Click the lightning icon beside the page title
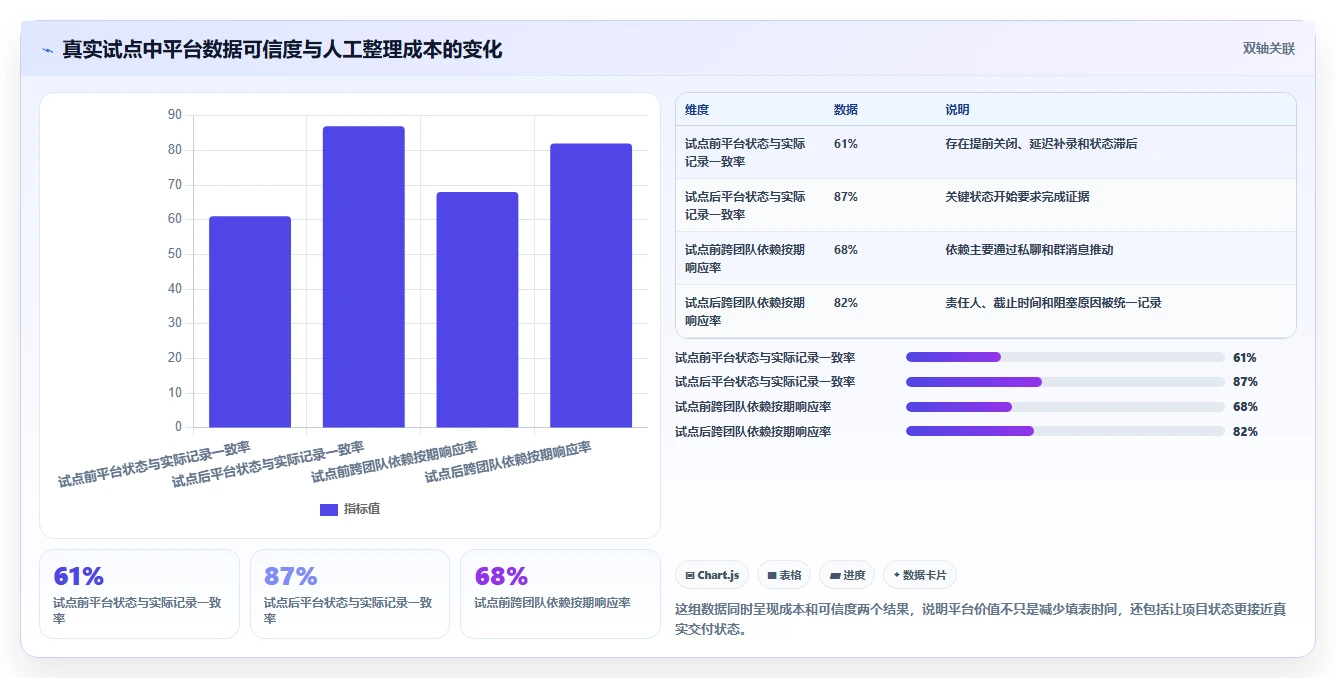The height and width of the screenshot is (678, 1336). (x=48, y=50)
